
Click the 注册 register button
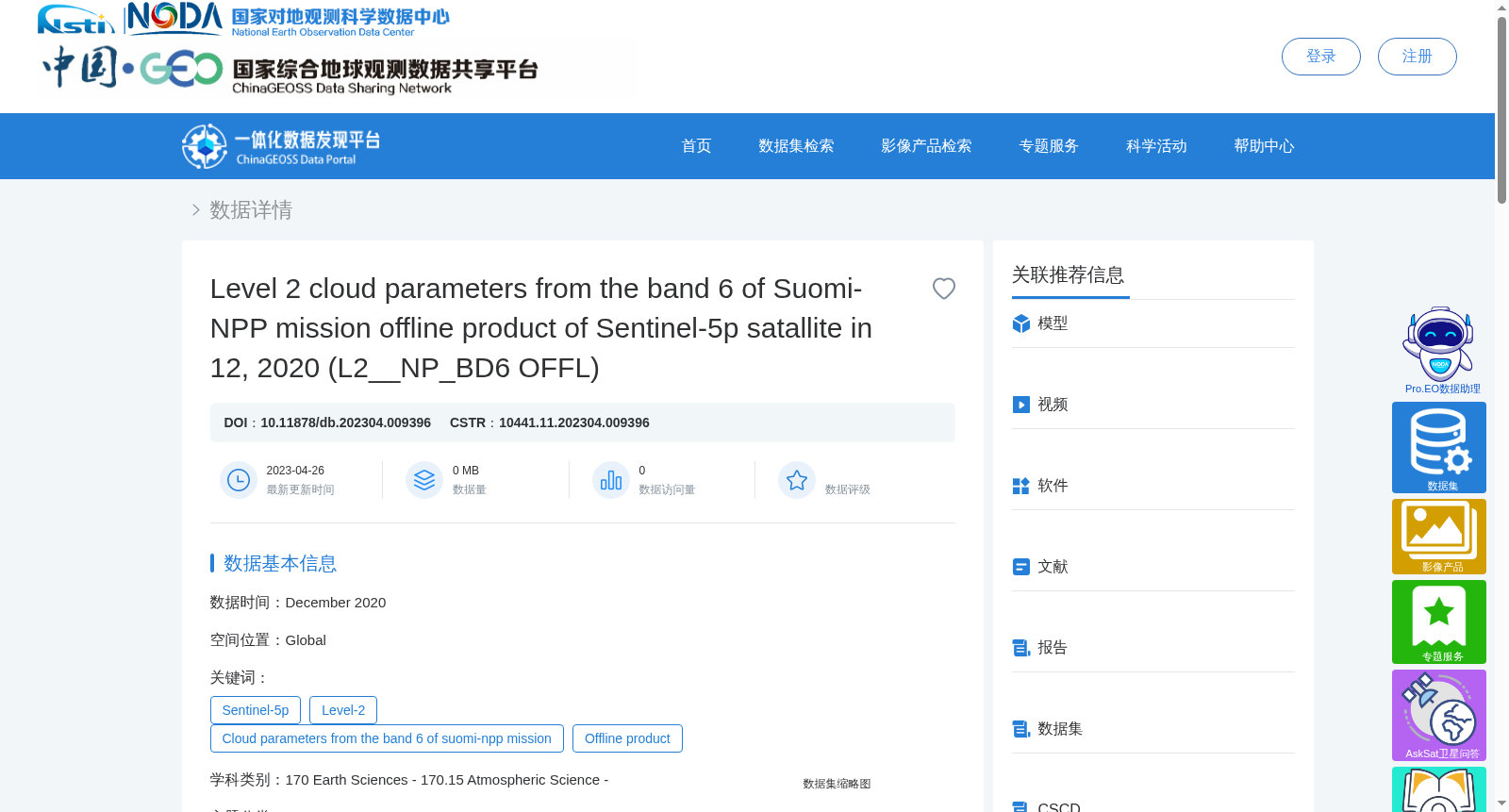tap(1418, 57)
